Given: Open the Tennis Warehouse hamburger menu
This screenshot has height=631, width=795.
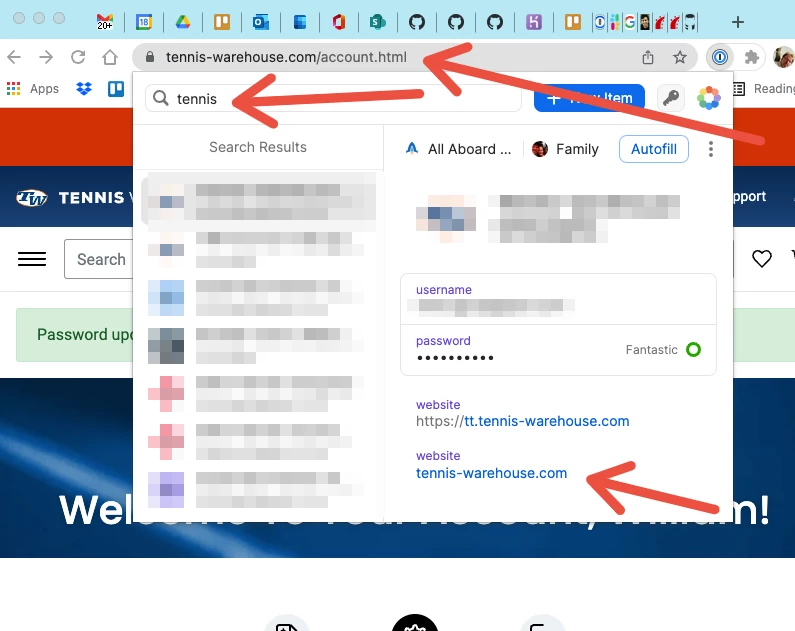Looking at the screenshot, I should [32, 259].
